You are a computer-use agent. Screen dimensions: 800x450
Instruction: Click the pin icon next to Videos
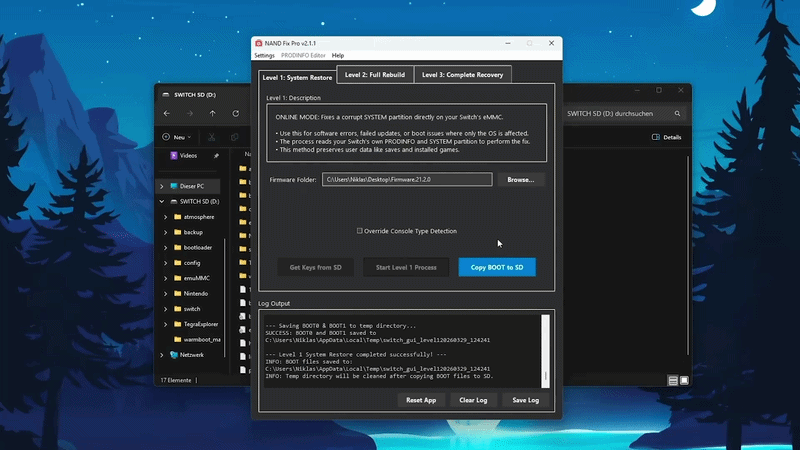click(216, 156)
